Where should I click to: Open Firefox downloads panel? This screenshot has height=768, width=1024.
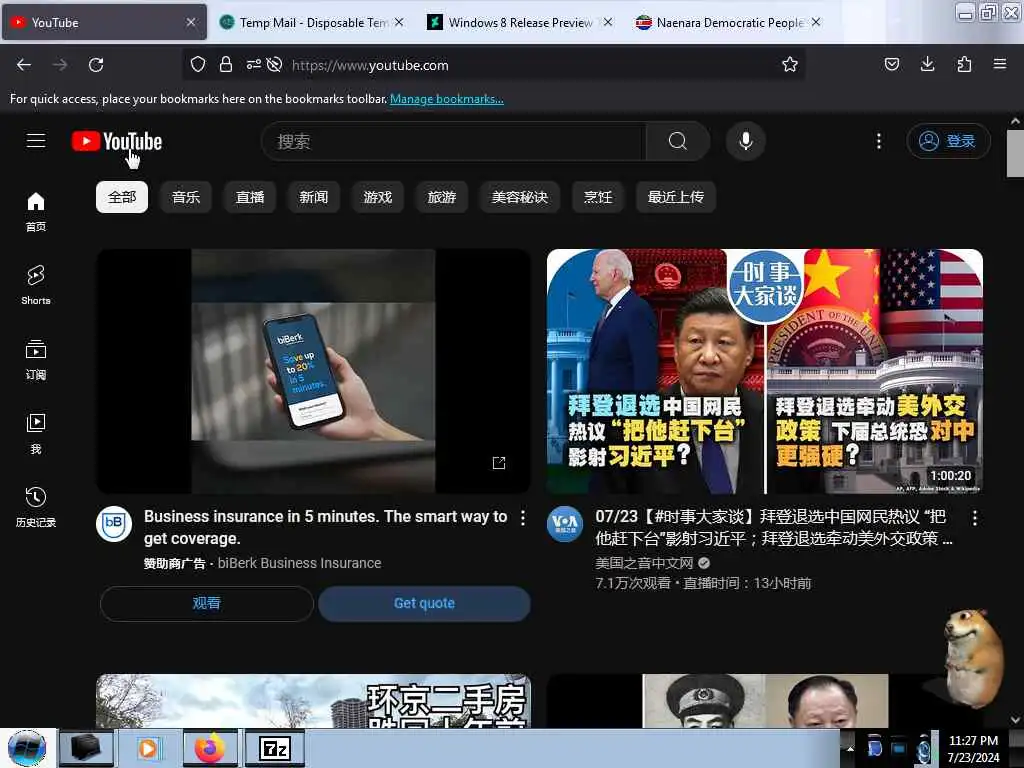[927, 65]
